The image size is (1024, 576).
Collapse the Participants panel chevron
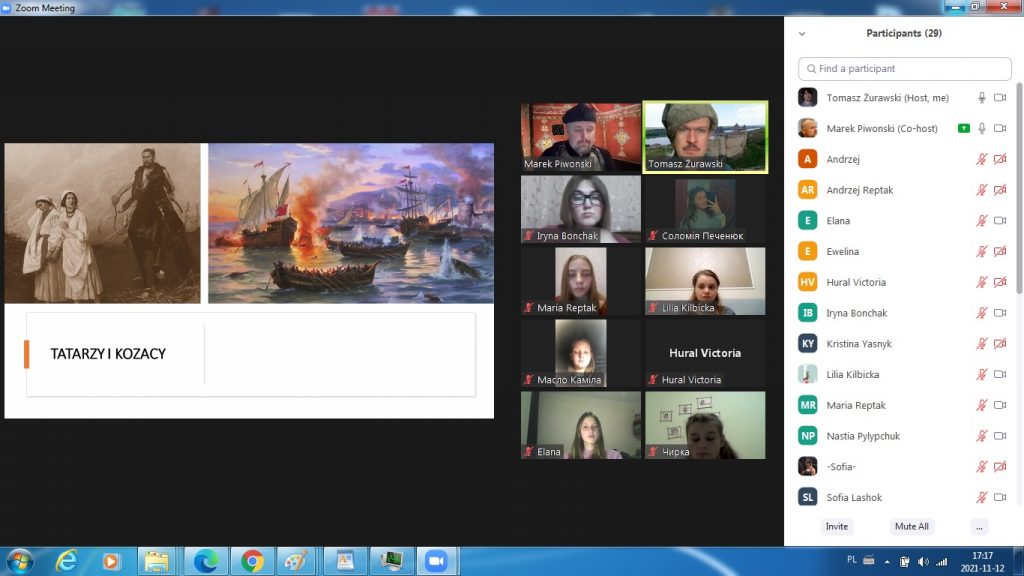801,33
